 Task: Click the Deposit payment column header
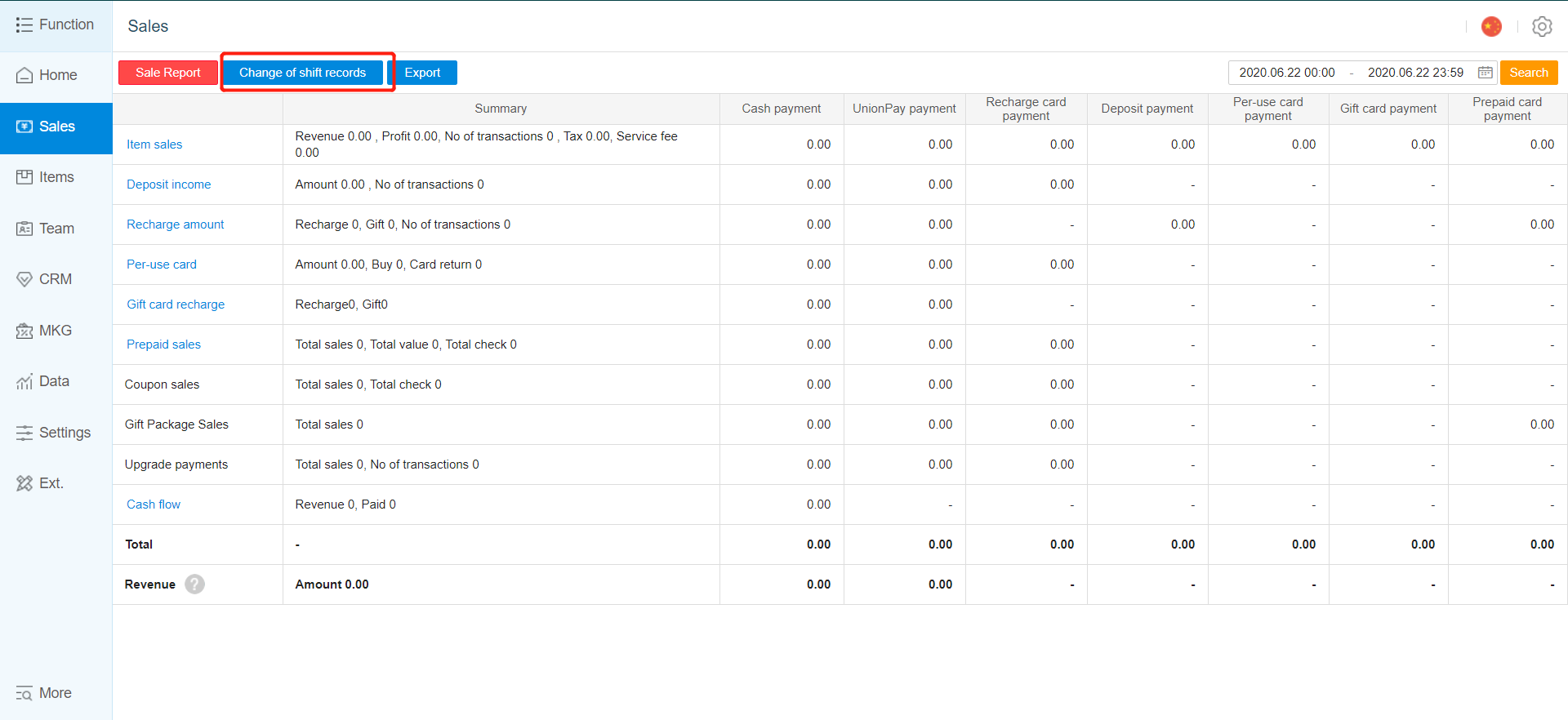[1147, 109]
